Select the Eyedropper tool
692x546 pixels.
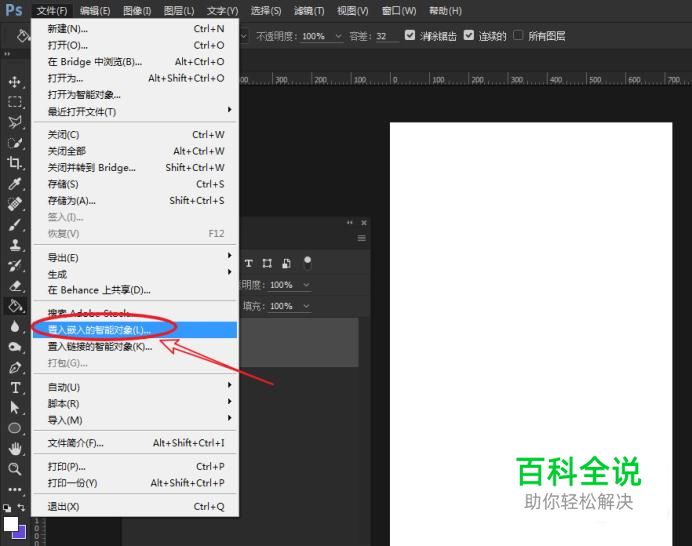pyautogui.click(x=15, y=183)
